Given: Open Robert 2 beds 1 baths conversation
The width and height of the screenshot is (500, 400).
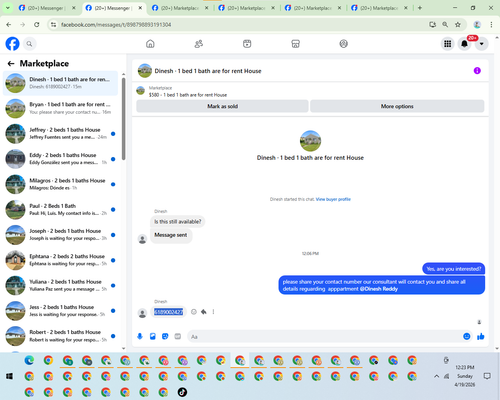Looking at the screenshot, I should tap(60, 336).
